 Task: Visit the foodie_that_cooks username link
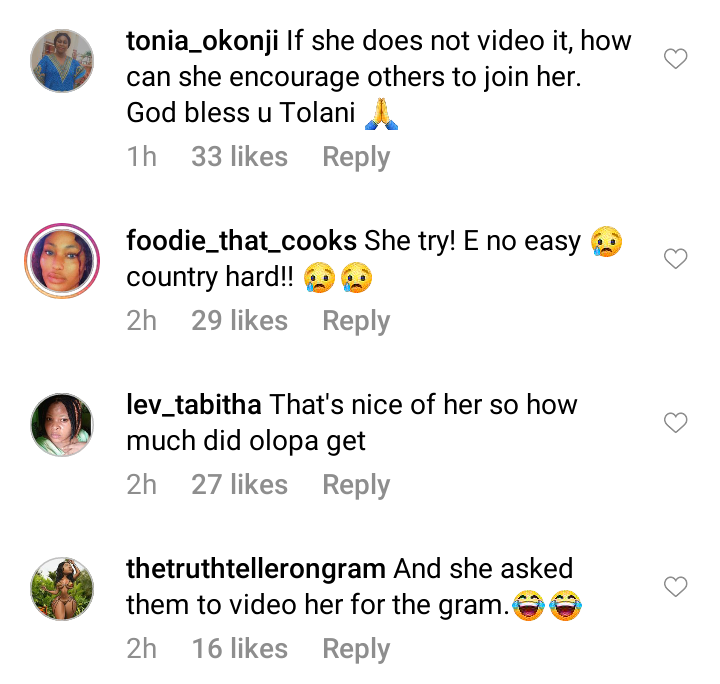[x=241, y=241]
